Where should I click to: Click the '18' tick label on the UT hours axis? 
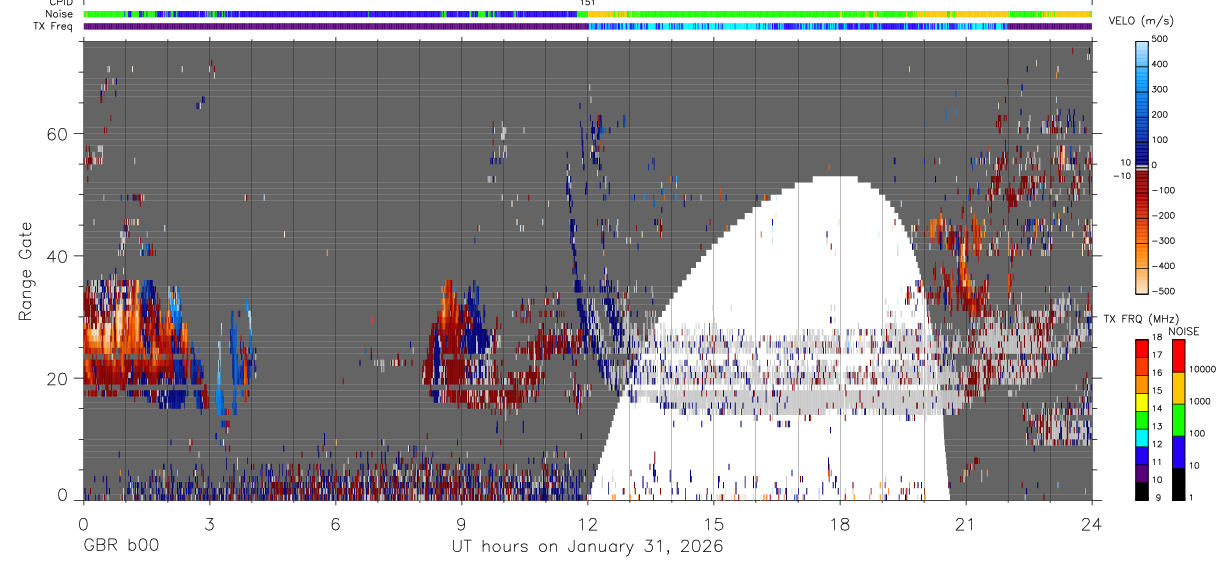[839, 524]
